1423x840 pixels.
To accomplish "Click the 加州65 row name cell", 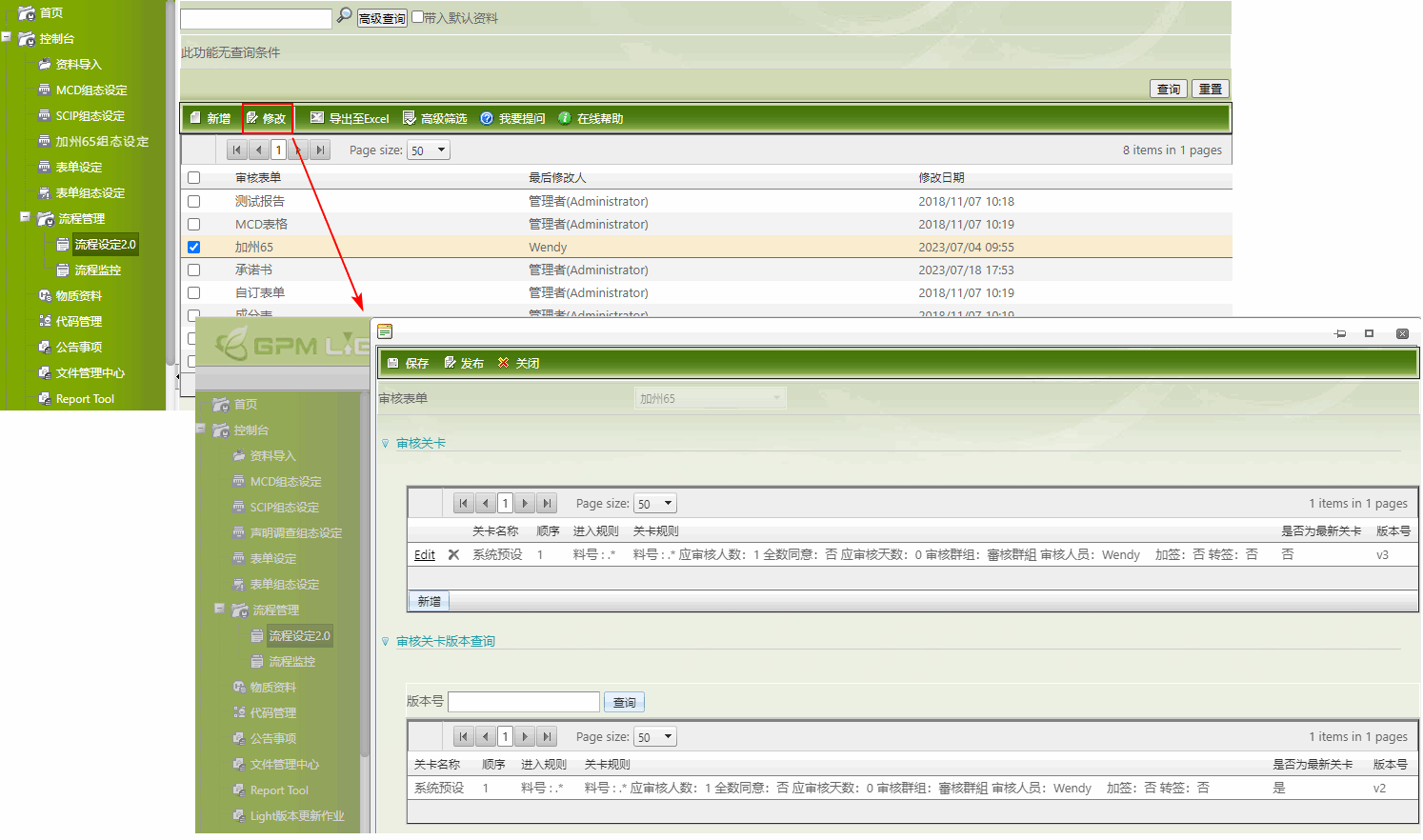I will pos(254,247).
